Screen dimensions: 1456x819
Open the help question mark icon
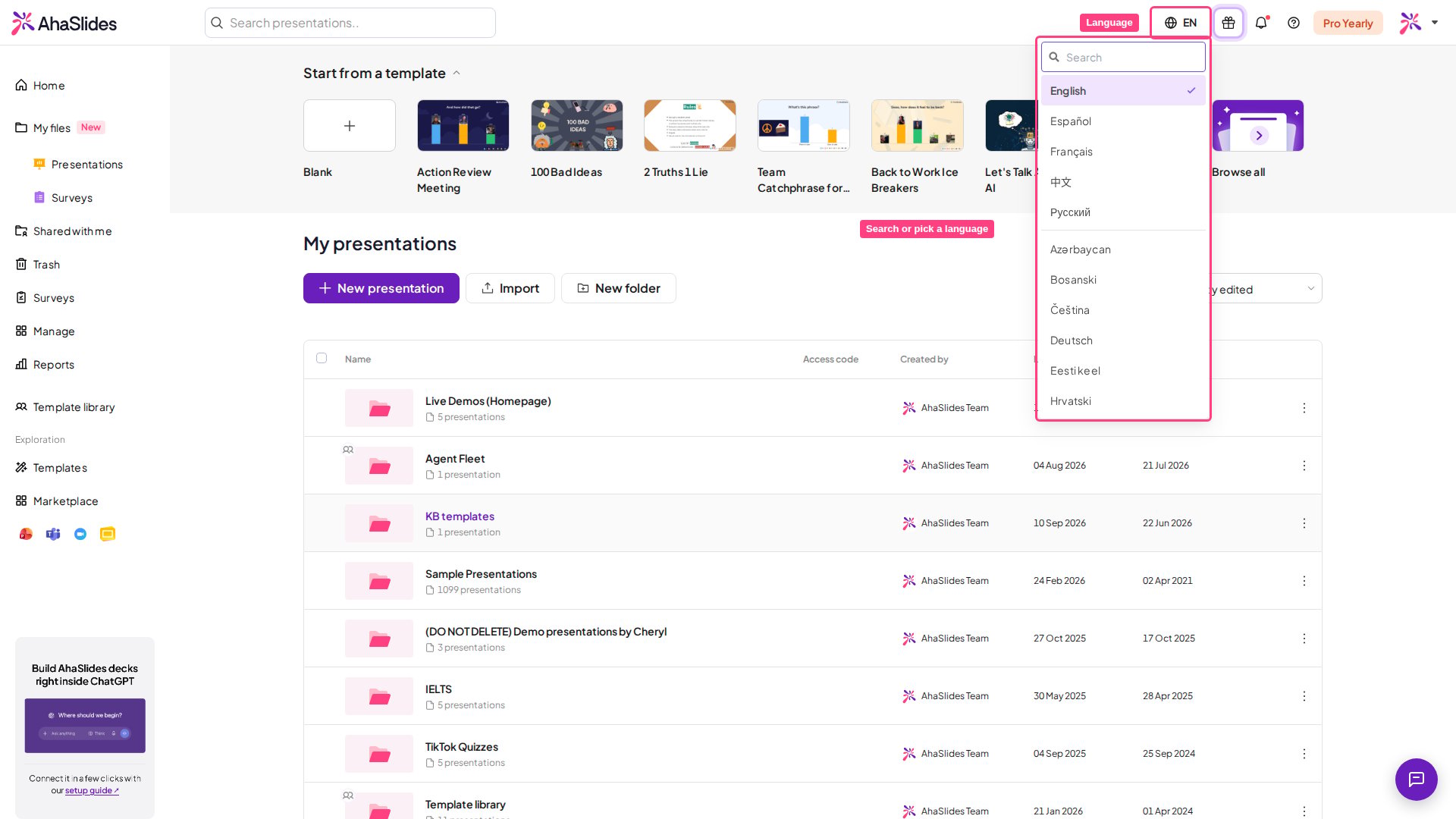click(x=1294, y=23)
